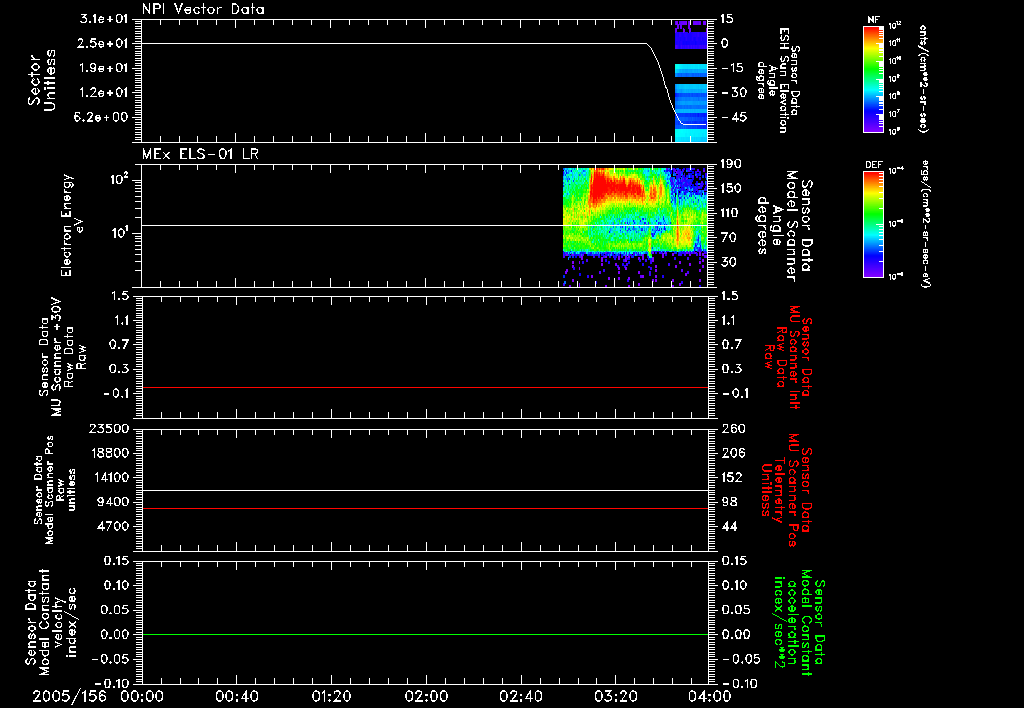
Task: Click the "02:40" time tick label
Action: tap(520, 696)
